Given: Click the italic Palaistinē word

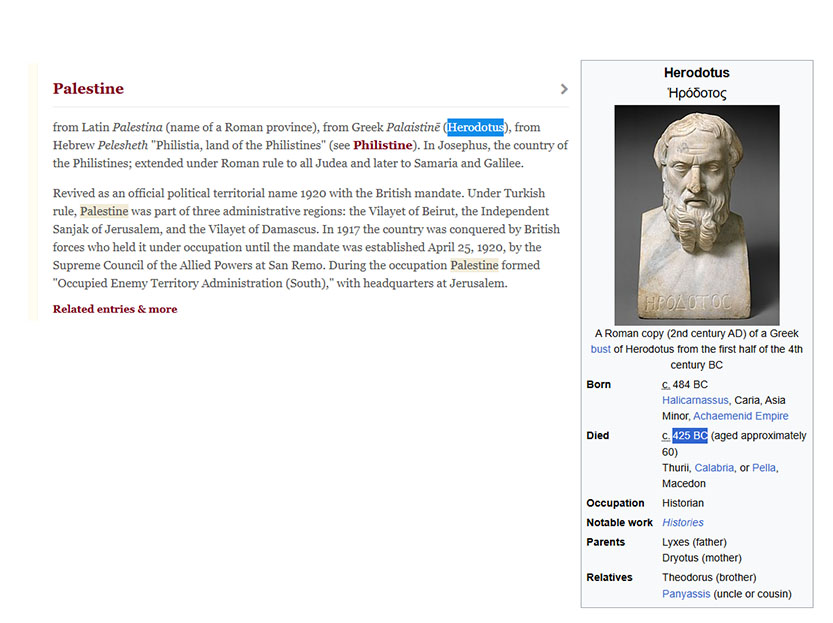Looking at the screenshot, I should [x=413, y=127].
